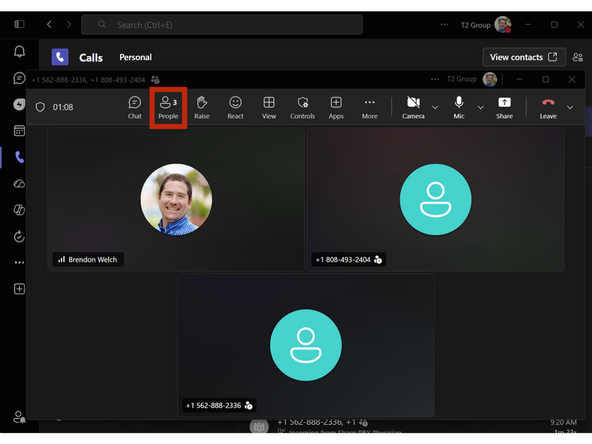The width and height of the screenshot is (592, 444).
Task: Click the View contacts button
Action: 524,57
